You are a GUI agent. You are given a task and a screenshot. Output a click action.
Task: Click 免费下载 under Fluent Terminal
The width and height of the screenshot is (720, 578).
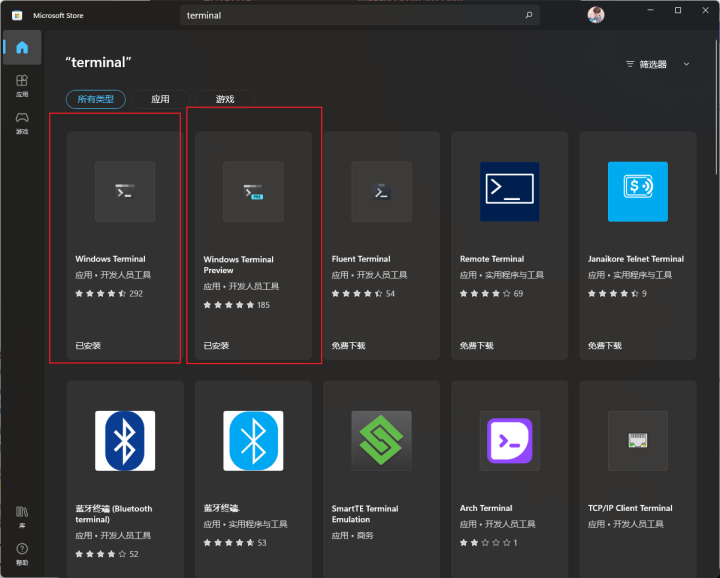349,345
